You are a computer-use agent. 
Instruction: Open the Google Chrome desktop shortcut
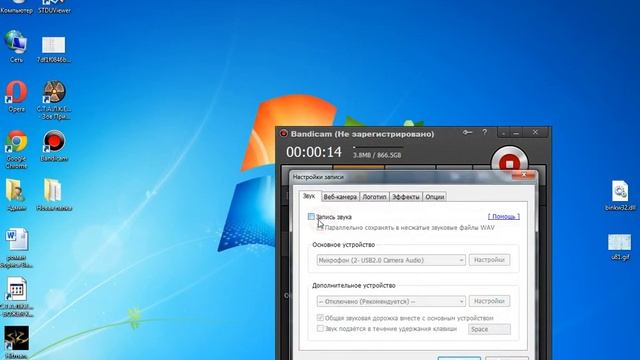pos(16,149)
